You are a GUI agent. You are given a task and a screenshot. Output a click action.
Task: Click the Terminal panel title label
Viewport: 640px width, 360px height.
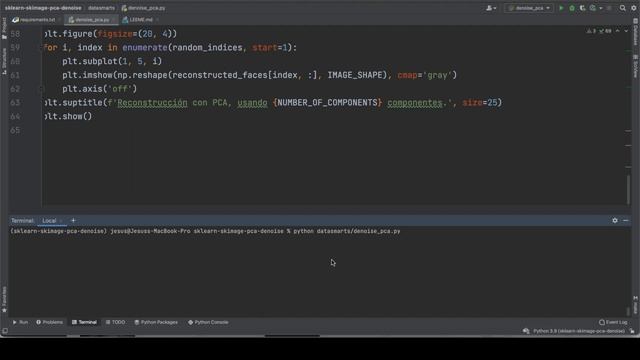(x=22, y=220)
